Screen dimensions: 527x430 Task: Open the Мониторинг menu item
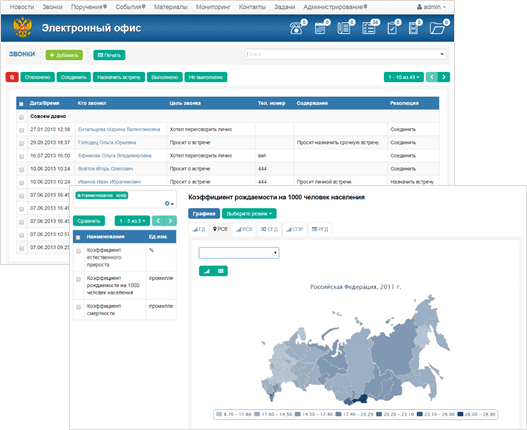tap(213, 7)
